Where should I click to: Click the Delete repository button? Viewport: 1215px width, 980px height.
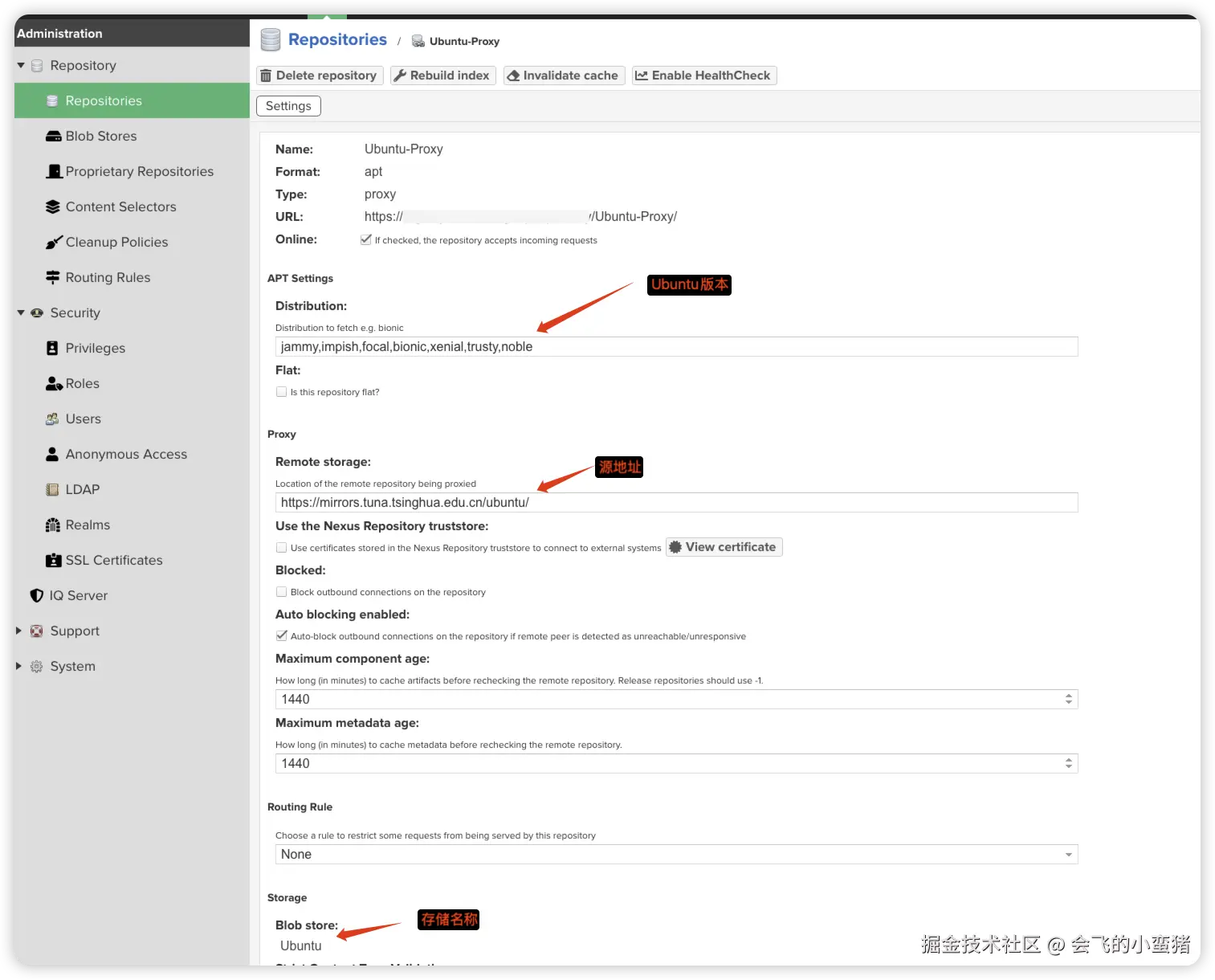(x=320, y=76)
